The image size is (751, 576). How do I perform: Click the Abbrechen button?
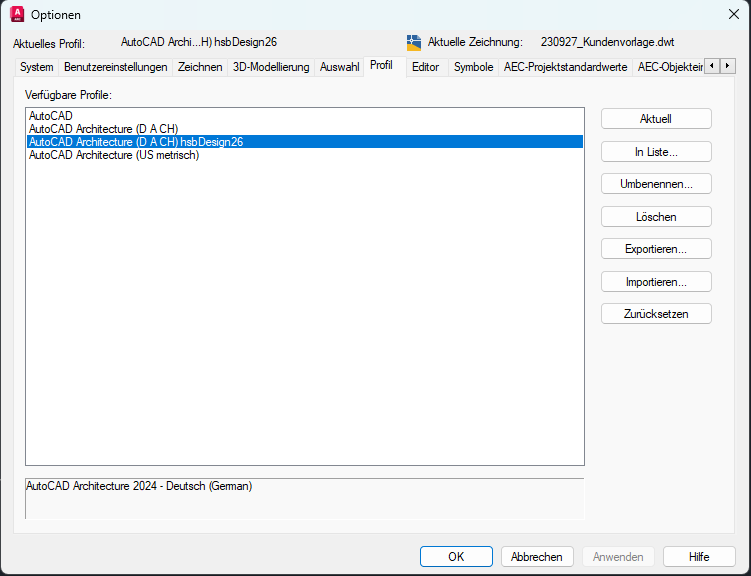537,556
